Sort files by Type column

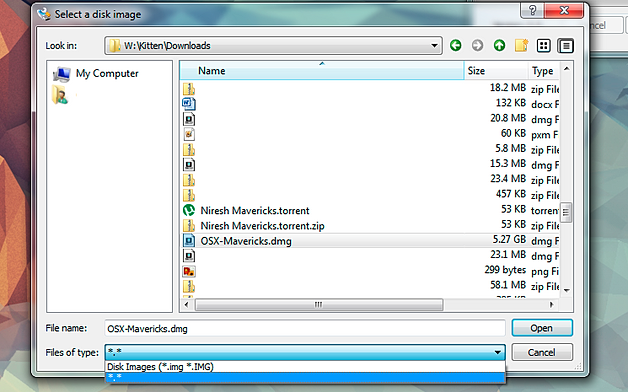(x=543, y=71)
